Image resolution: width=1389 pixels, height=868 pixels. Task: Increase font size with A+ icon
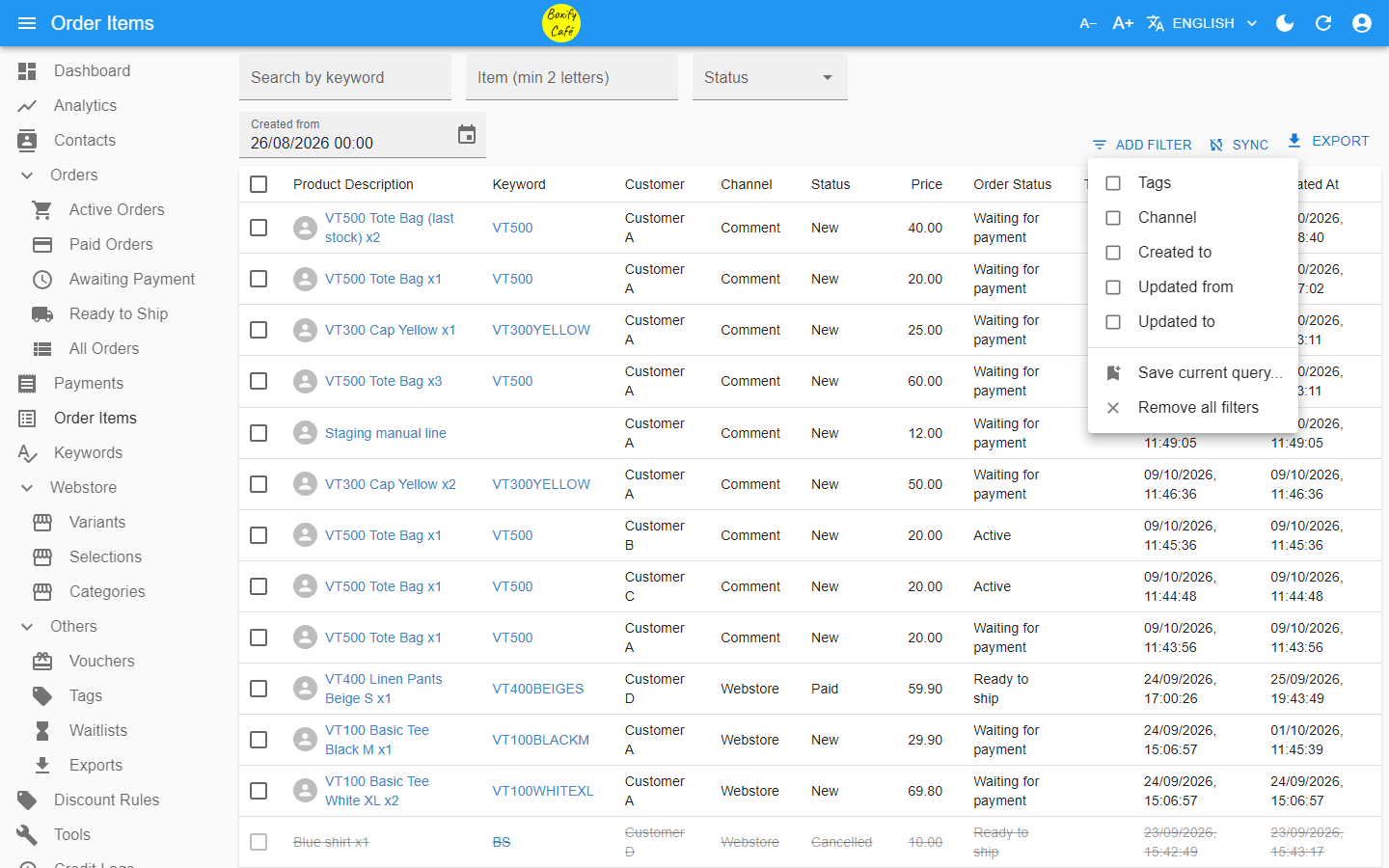point(1123,23)
